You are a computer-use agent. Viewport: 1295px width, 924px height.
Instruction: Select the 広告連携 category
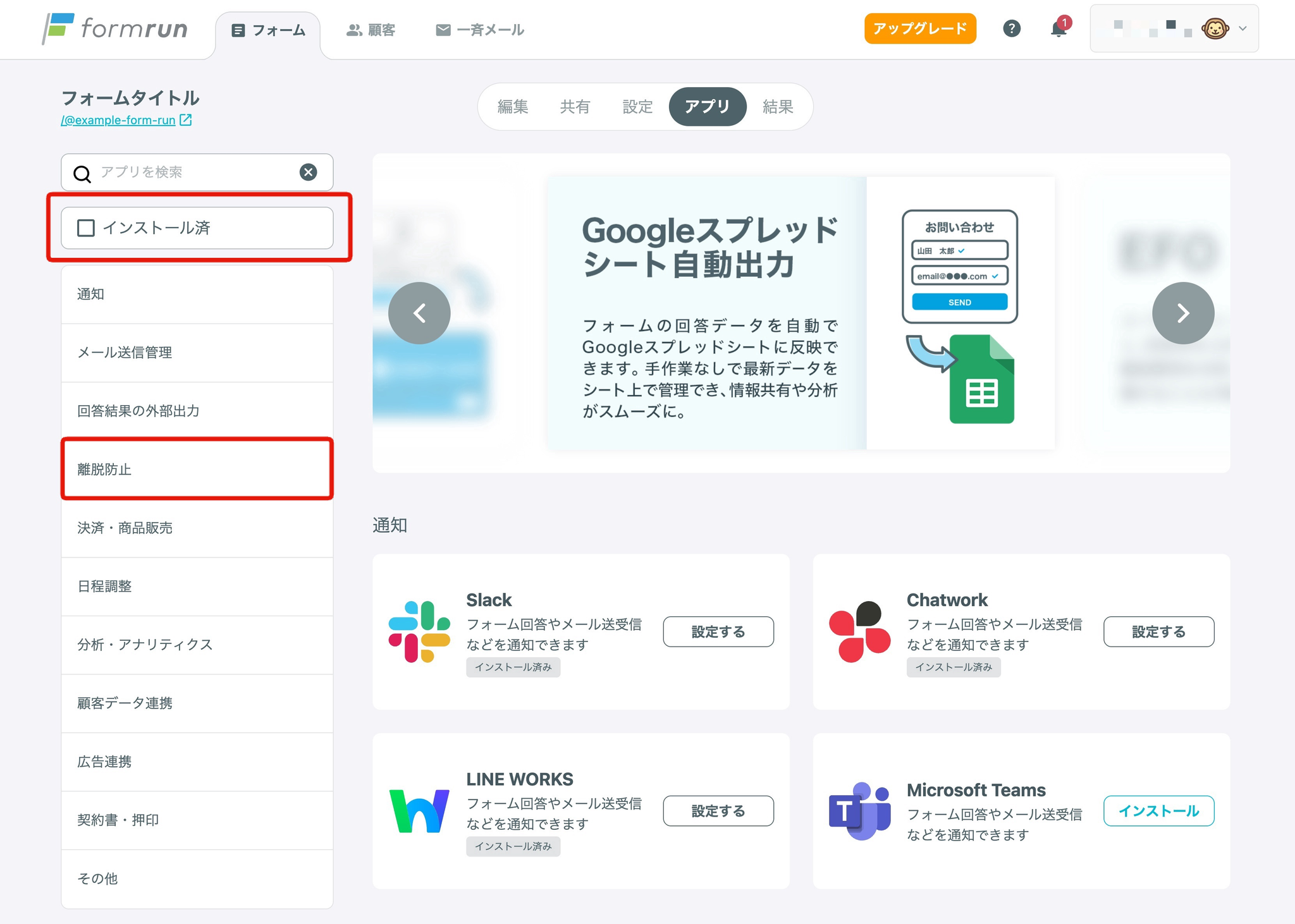[x=197, y=762]
